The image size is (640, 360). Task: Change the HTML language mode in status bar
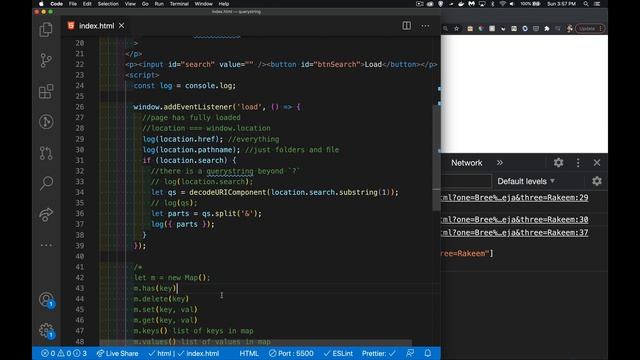tap(249, 353)
